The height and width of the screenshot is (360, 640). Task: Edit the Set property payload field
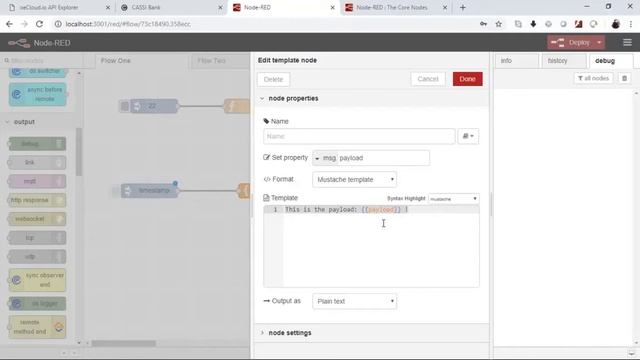[383, 158]
